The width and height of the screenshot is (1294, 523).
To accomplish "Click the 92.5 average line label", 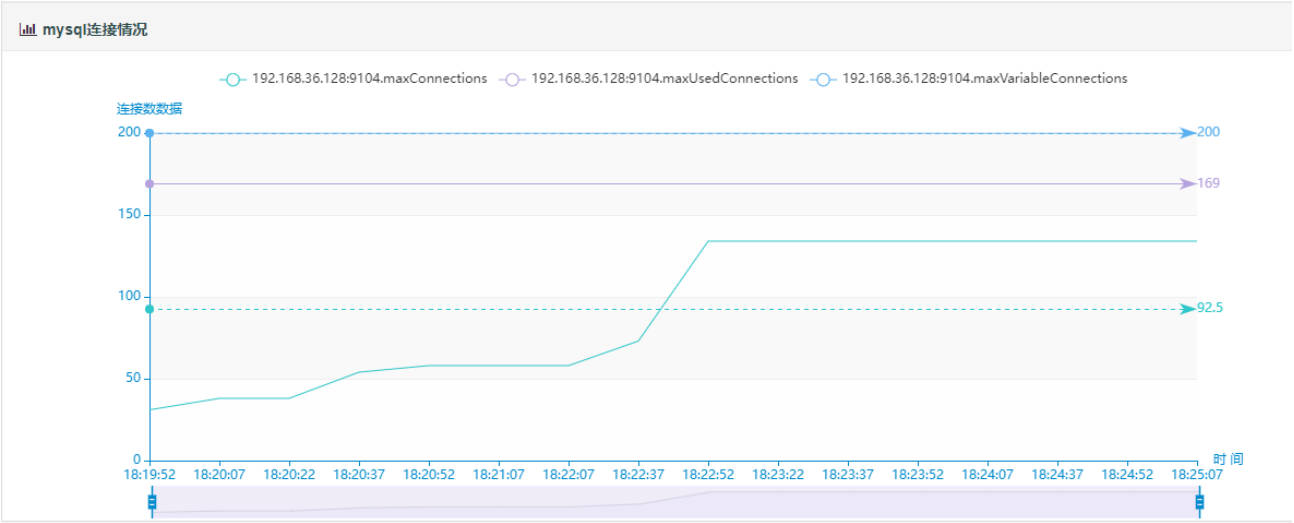I will click(x=1211, y=308).
